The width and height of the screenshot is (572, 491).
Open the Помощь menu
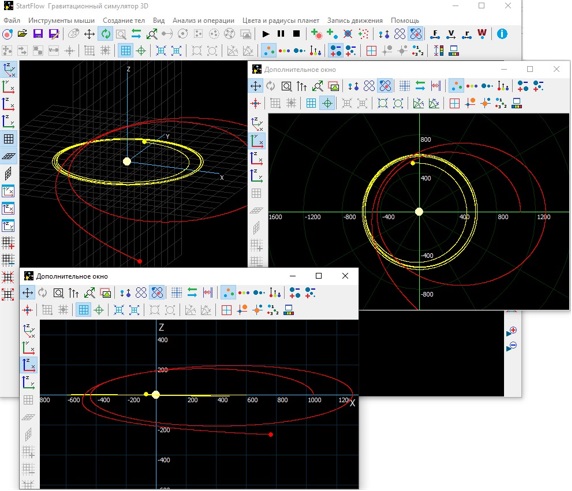(405, 20)
